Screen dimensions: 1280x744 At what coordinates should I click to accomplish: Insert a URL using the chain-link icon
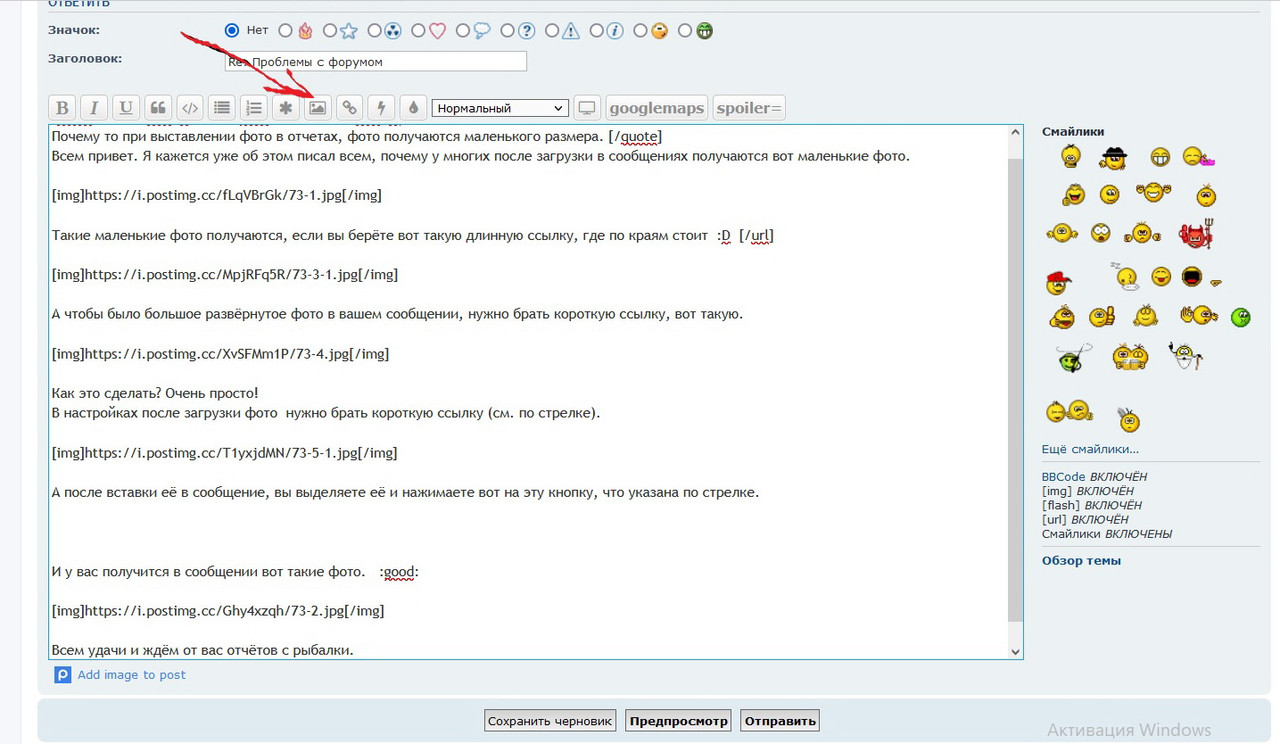[x=349, y=108]
